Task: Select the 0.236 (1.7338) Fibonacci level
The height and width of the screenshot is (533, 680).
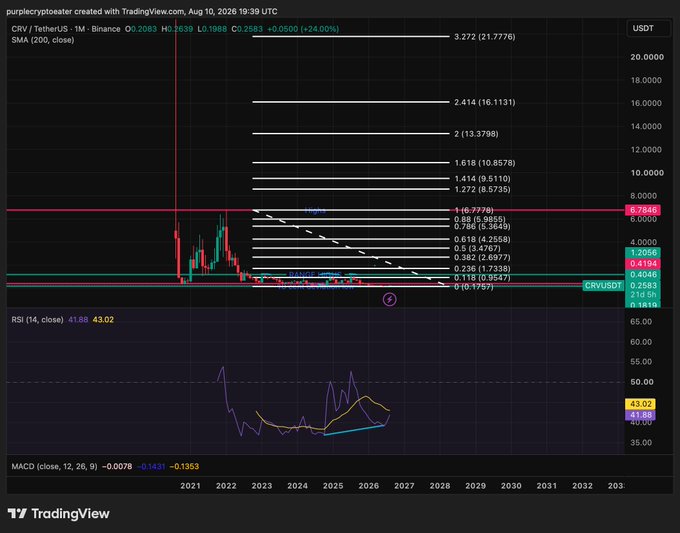Action: tap(482, 269)
